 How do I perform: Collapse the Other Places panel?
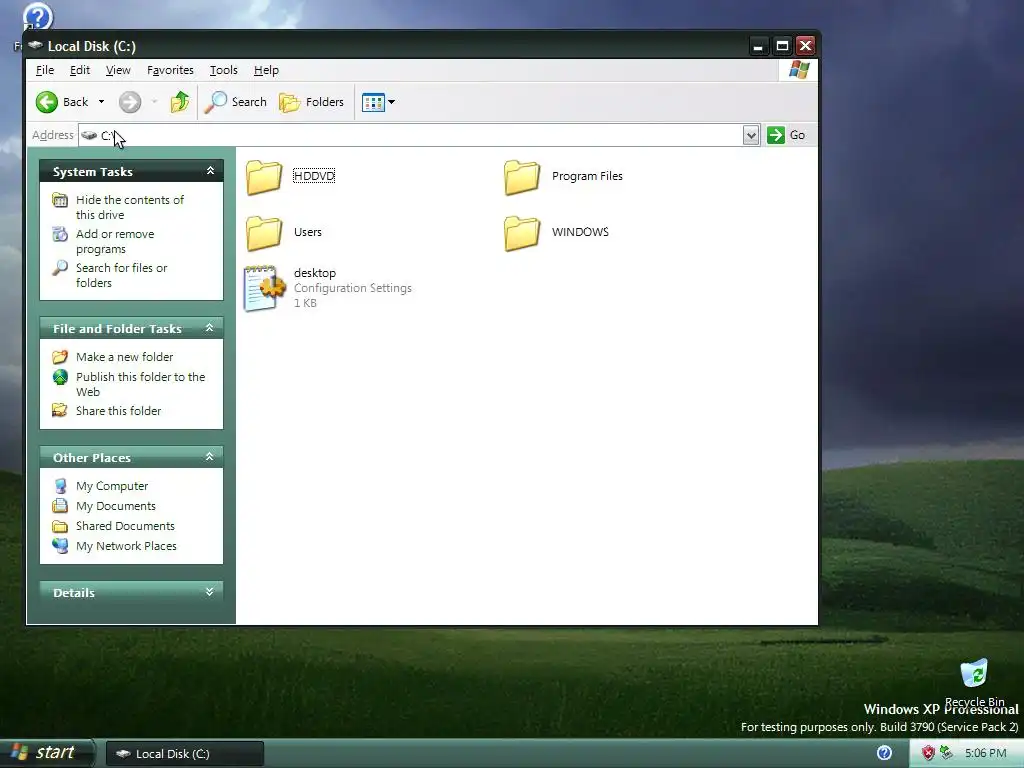tap(210, 457)
